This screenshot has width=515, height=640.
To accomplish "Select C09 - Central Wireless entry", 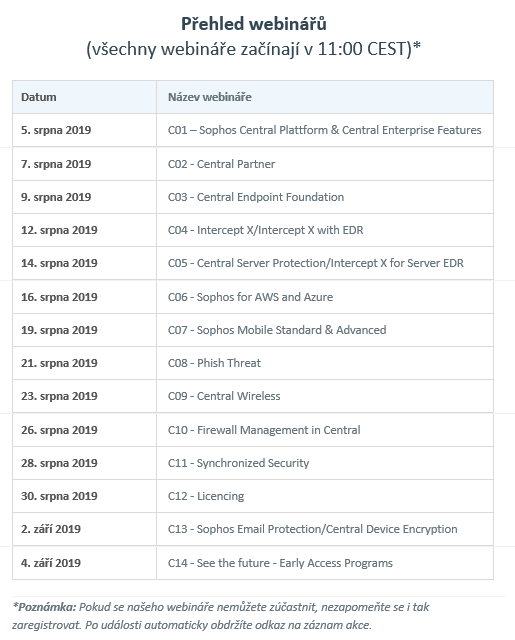I will (x=224, y=396).
